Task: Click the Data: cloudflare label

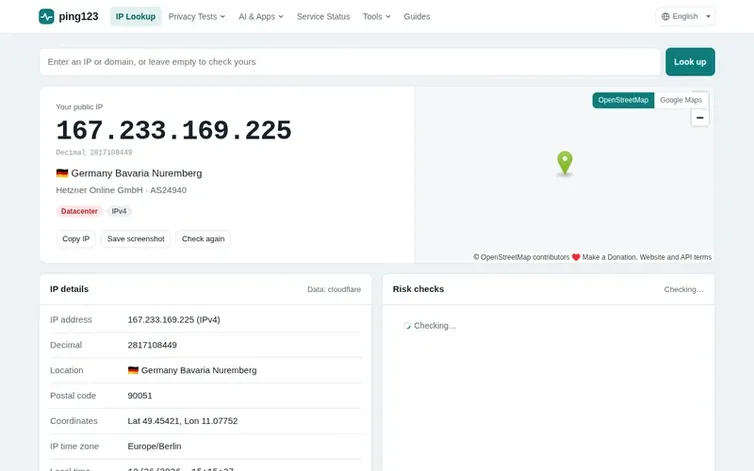Action: tap(334, 289)
